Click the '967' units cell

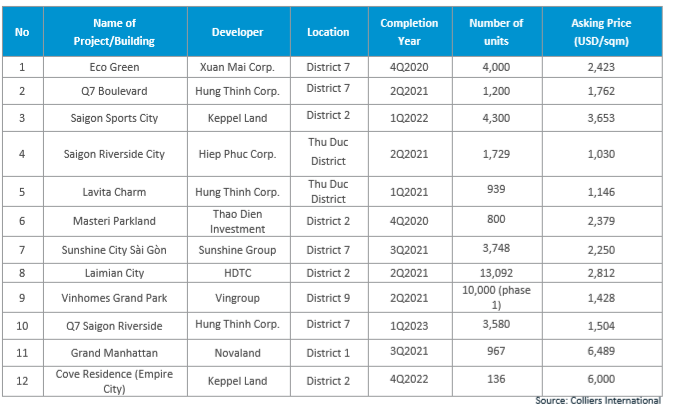click(497, 353)
